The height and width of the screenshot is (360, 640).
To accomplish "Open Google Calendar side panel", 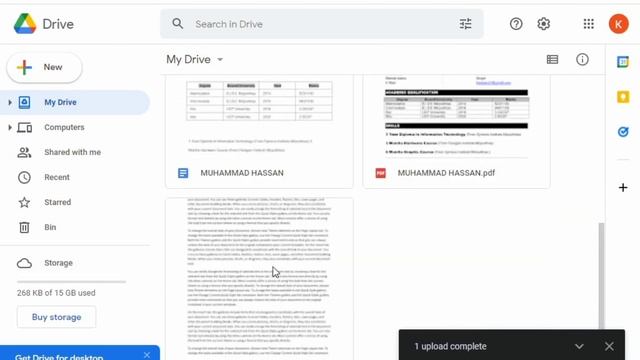I will (x=623, y=62).
